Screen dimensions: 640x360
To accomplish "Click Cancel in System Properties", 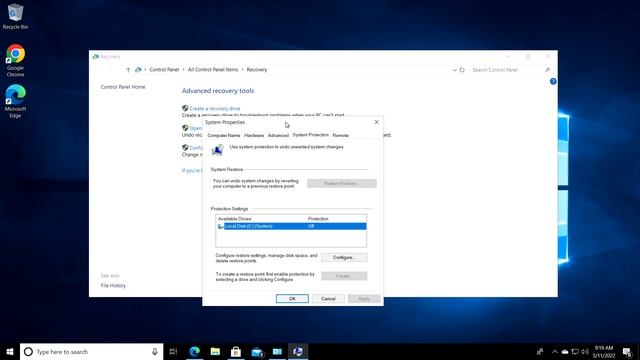I will pos(328,299).
